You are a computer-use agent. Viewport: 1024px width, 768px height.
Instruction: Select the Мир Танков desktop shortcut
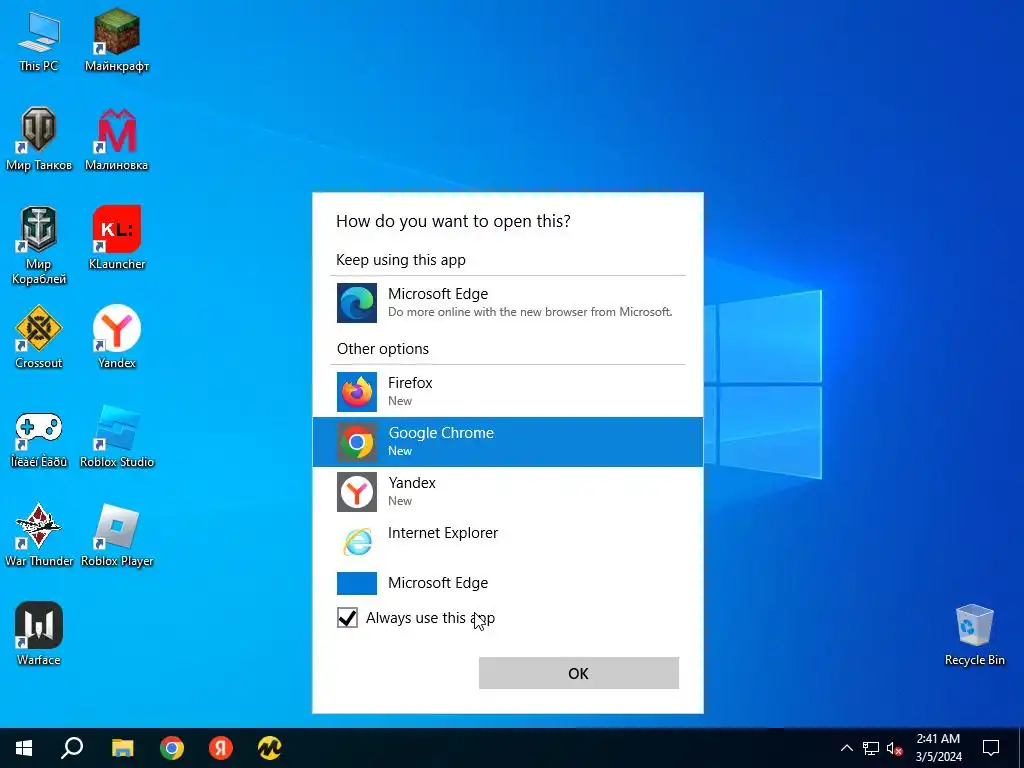point(39,139)
